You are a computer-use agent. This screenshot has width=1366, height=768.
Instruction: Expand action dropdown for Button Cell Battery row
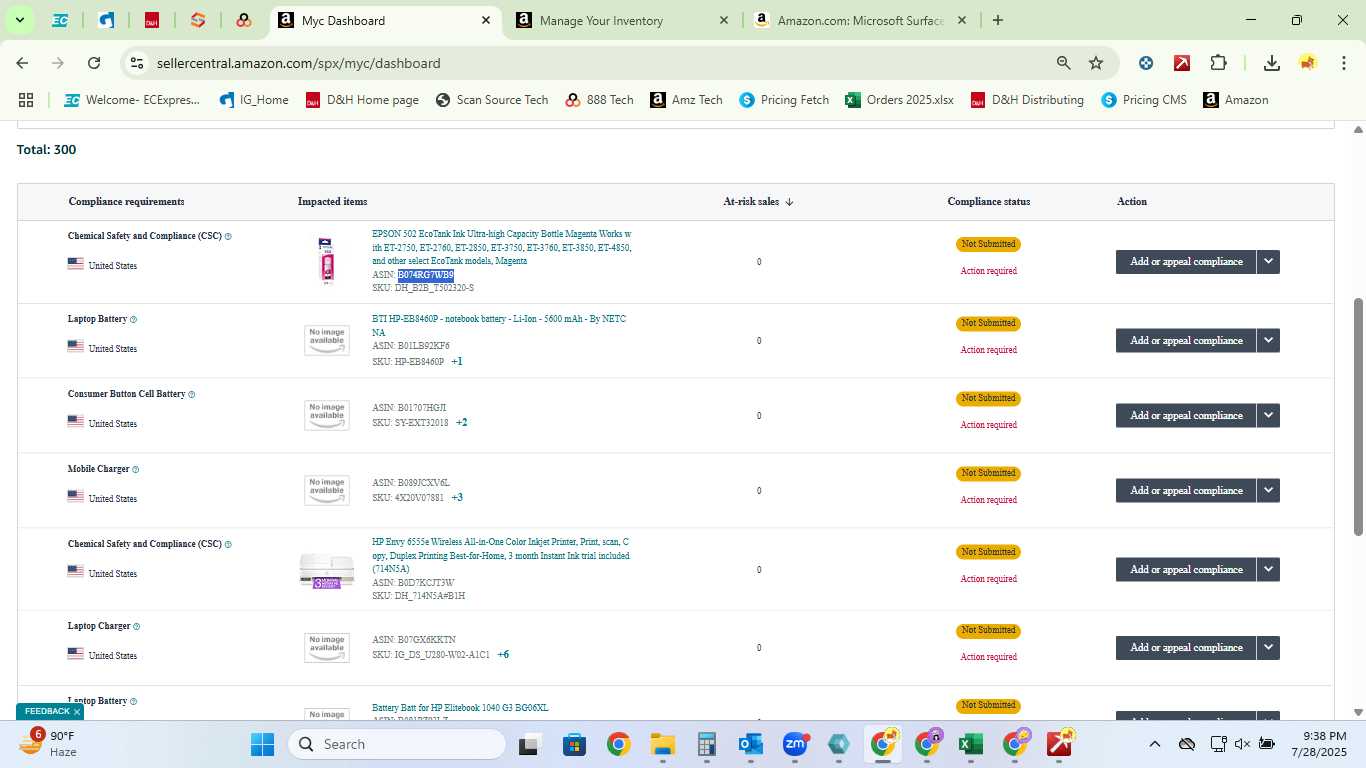click(x=1269, y=416)
